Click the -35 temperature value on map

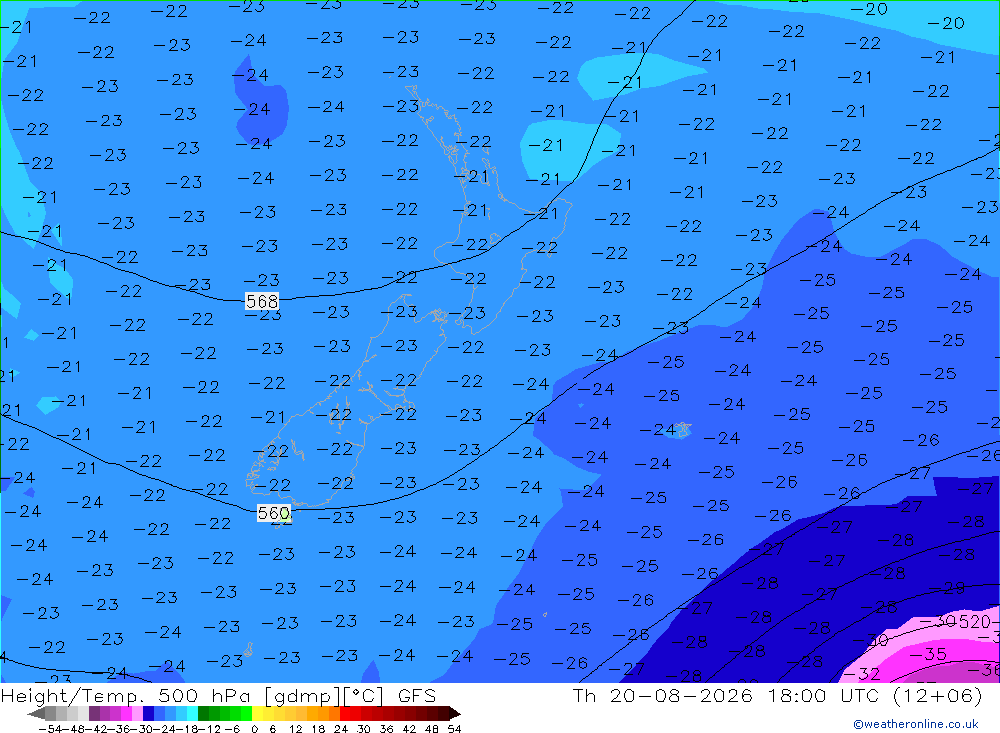point(928,654)
